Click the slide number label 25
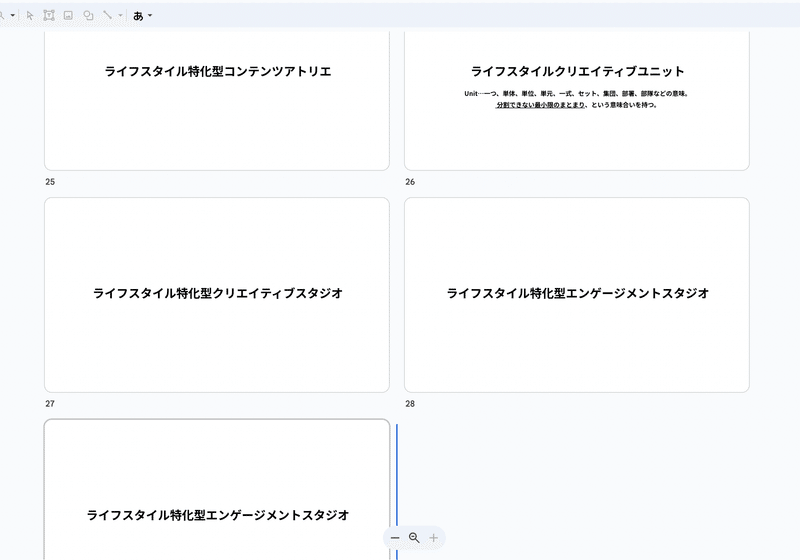800x560 pixels. point(50,182)
